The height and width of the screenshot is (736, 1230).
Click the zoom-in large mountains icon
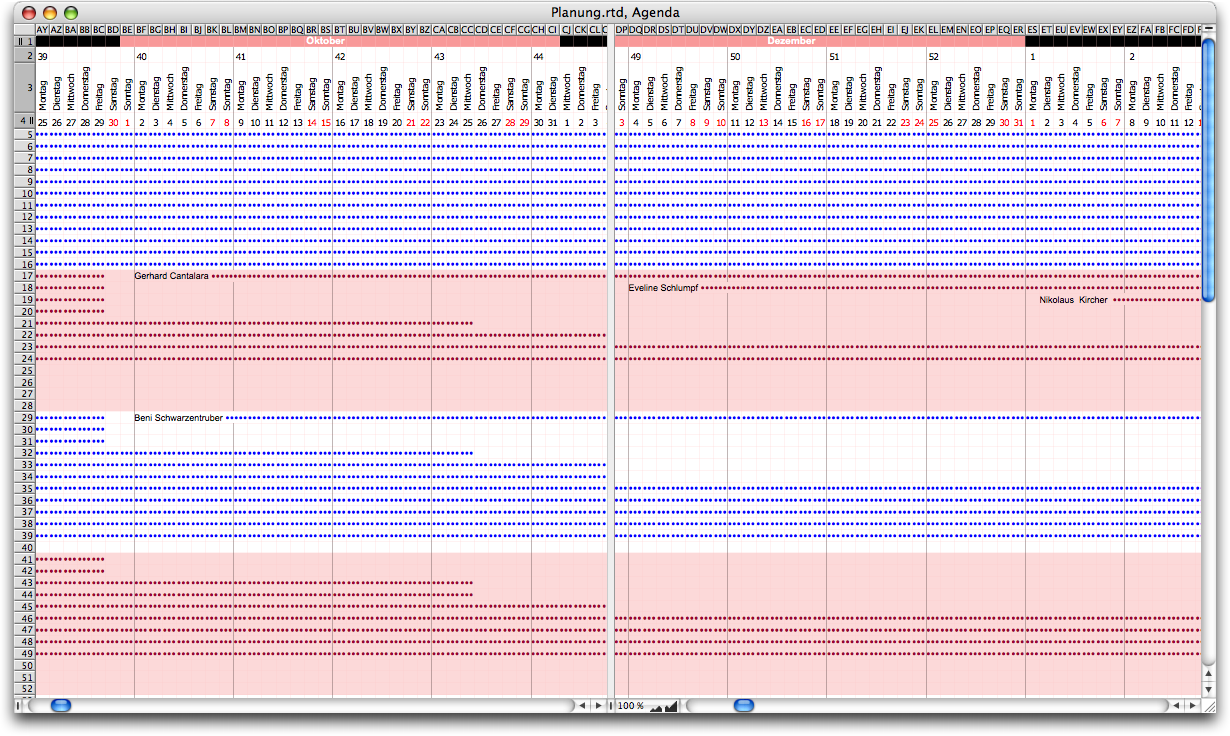coord(671,706)
